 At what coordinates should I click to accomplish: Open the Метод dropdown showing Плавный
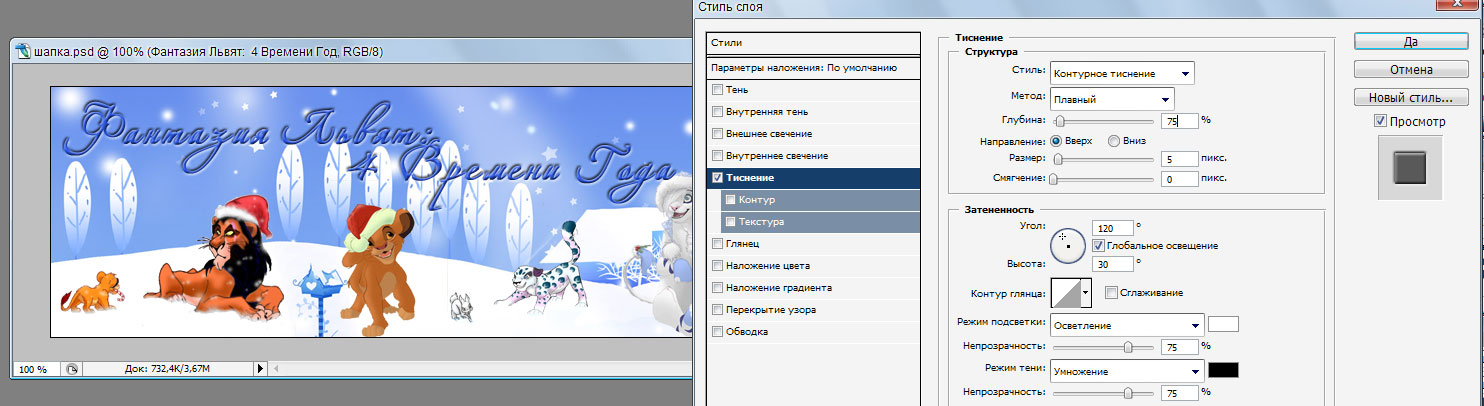[1111, 99]
